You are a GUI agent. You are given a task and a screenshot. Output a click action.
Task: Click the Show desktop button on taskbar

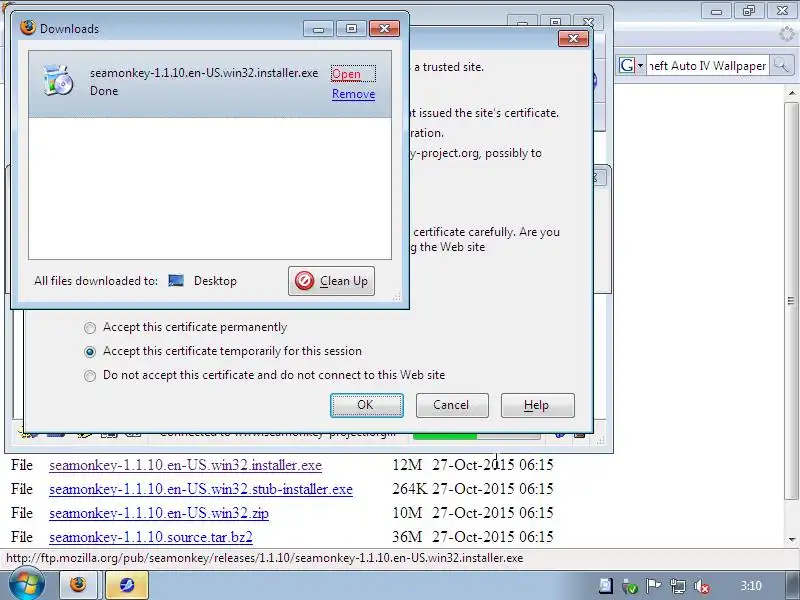(x=793, y=585)
